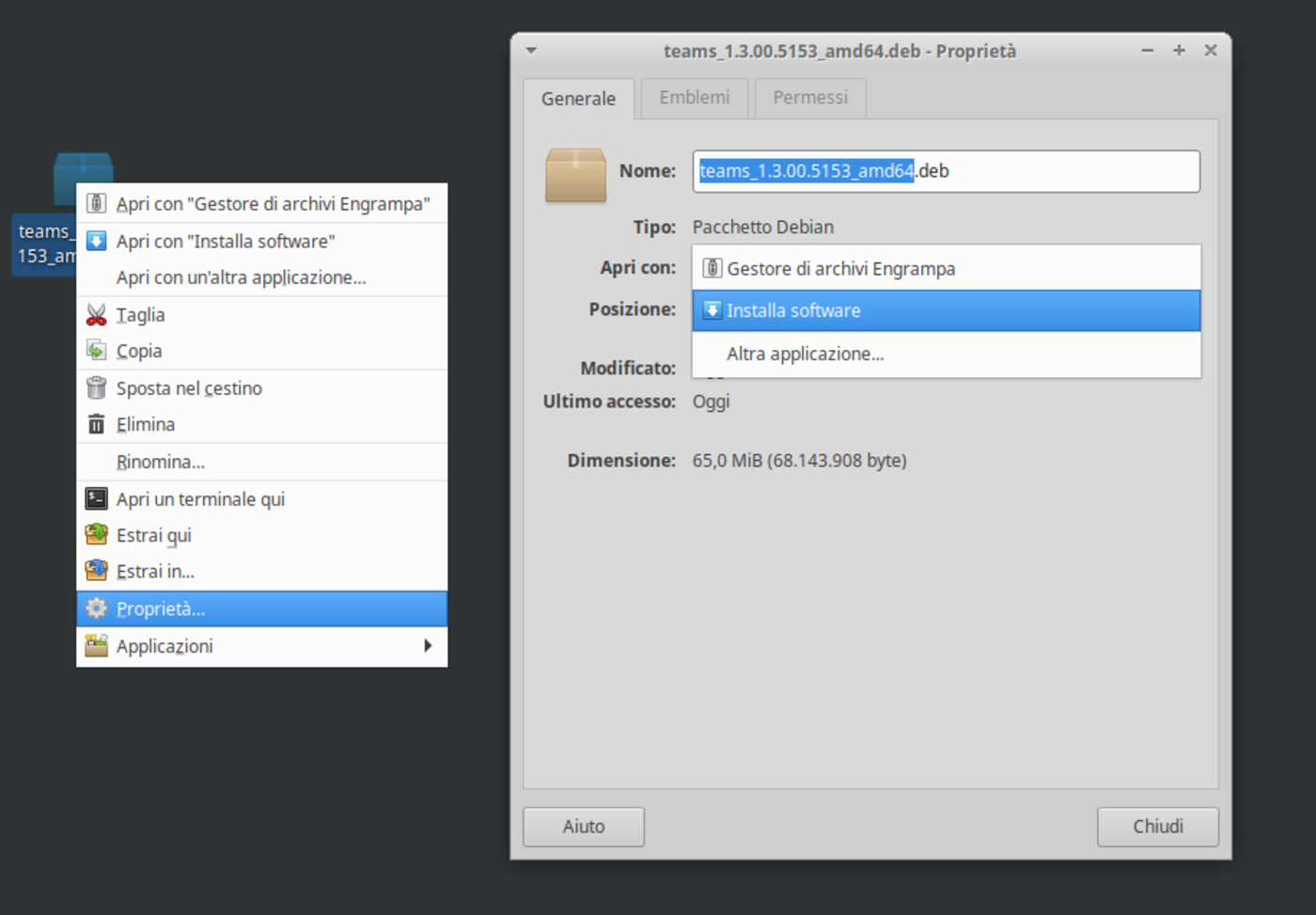Click the scissors icon beside Taglia

tap(96, 314)
